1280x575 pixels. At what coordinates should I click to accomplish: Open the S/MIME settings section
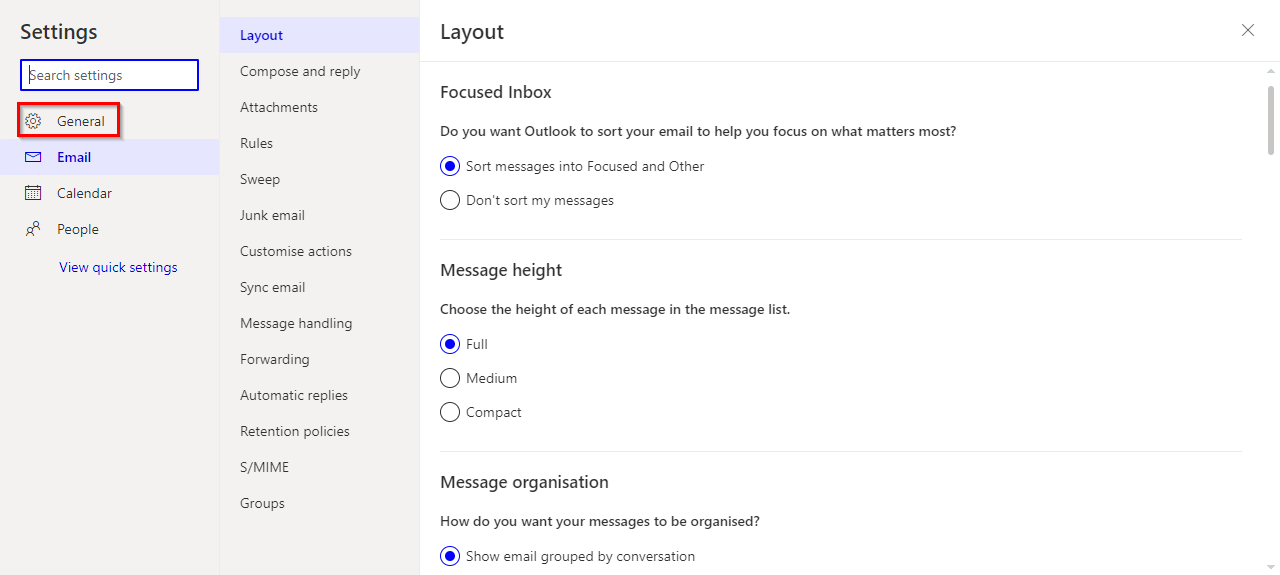(264, 467)
